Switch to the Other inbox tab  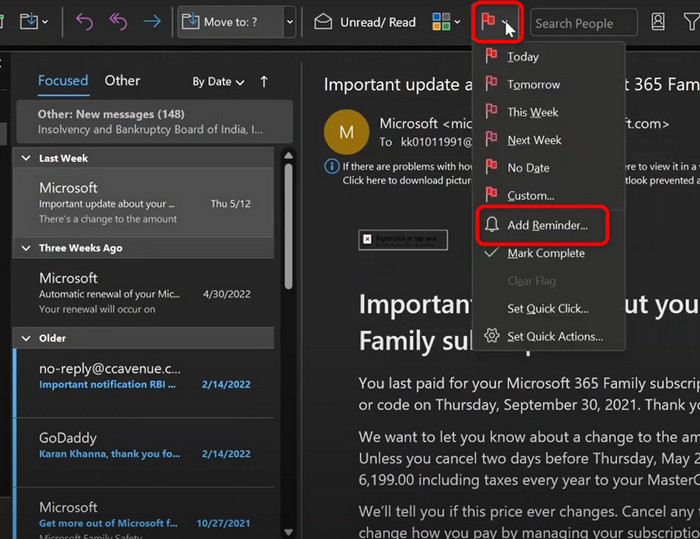click(x=122, y=81)
